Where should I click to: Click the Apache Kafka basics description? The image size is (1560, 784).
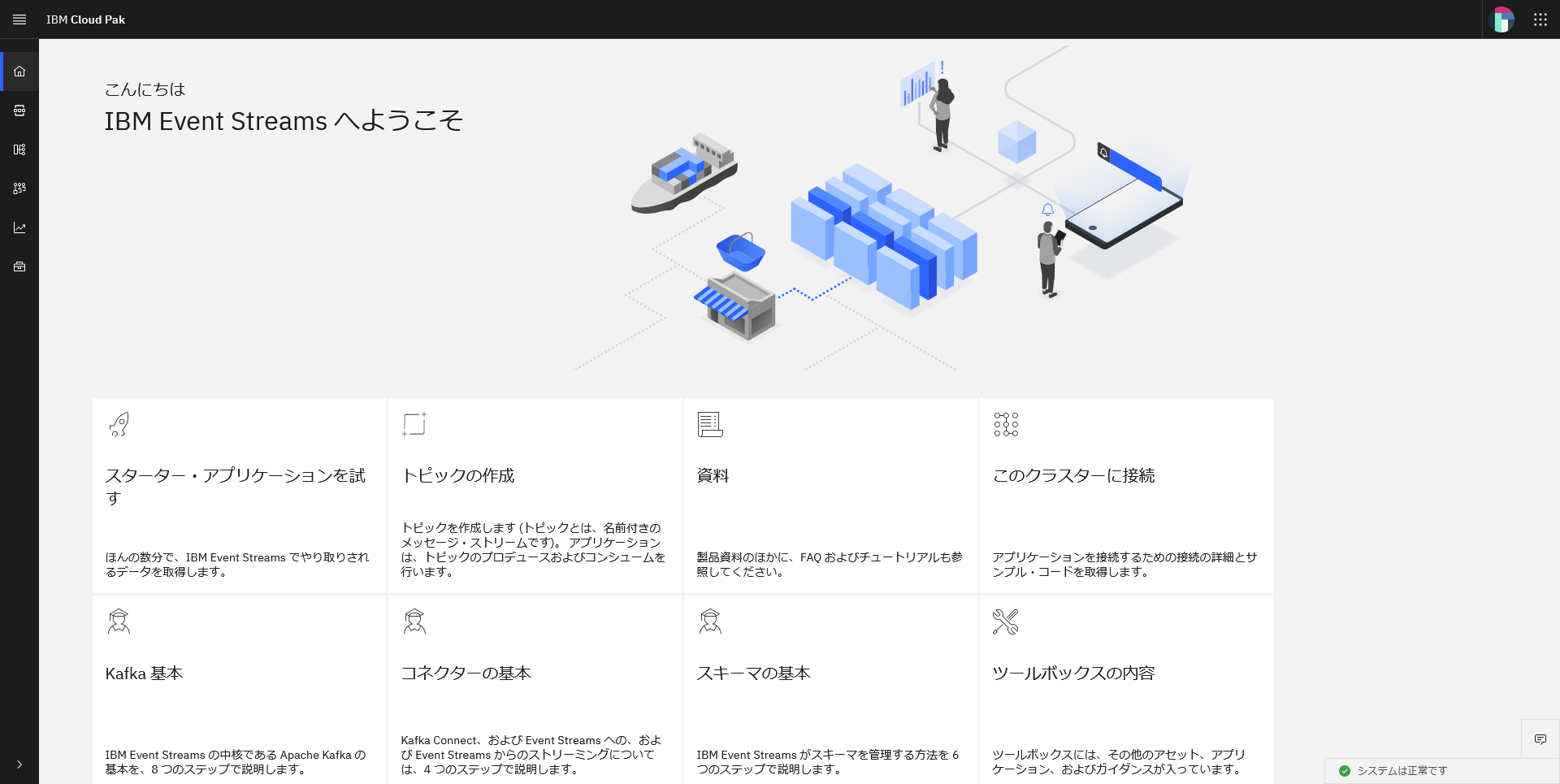point(236,762)
